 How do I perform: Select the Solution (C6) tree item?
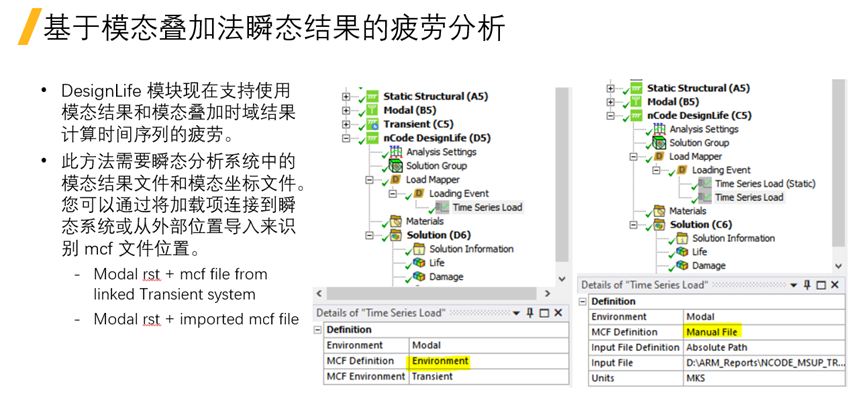coord(702,225)
